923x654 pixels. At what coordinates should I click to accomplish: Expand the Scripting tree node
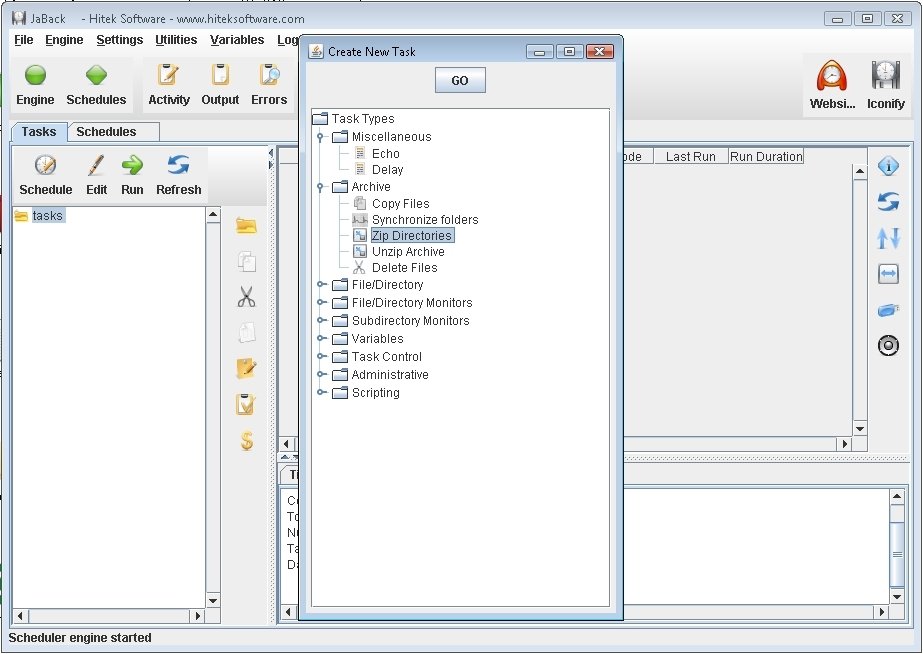(321, 392)
